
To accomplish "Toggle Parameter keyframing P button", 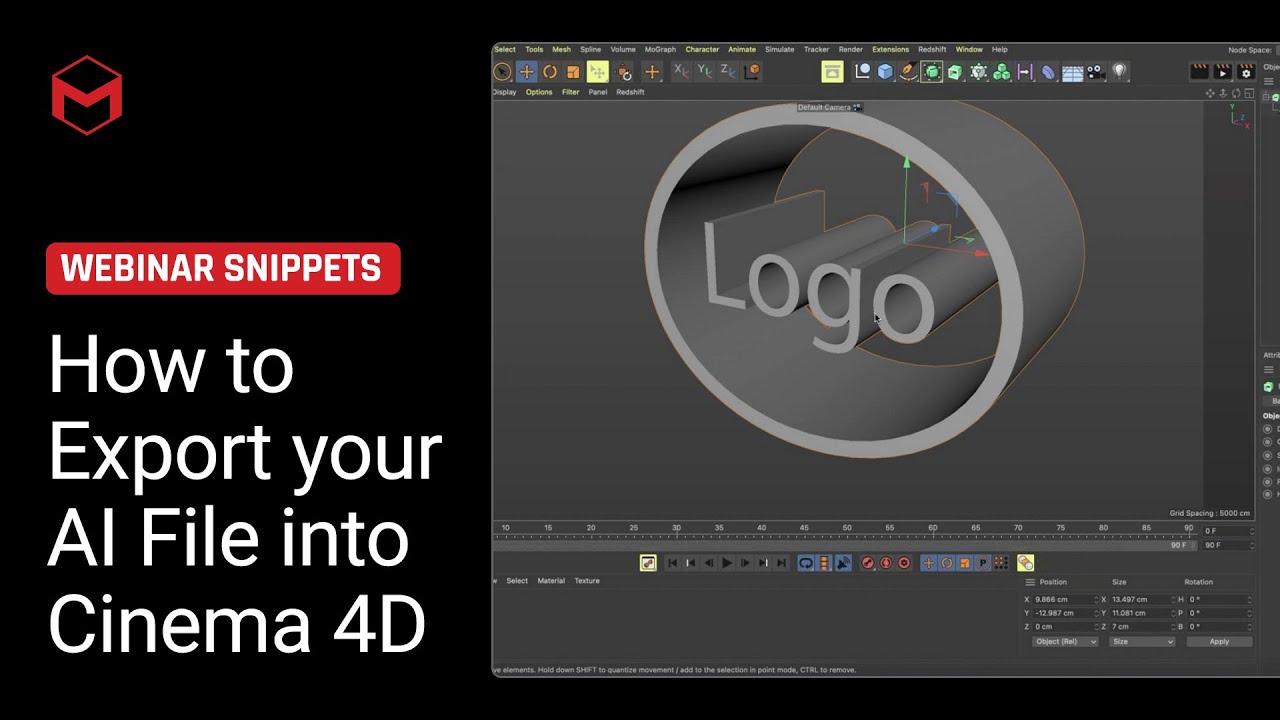I will (983, 563).
